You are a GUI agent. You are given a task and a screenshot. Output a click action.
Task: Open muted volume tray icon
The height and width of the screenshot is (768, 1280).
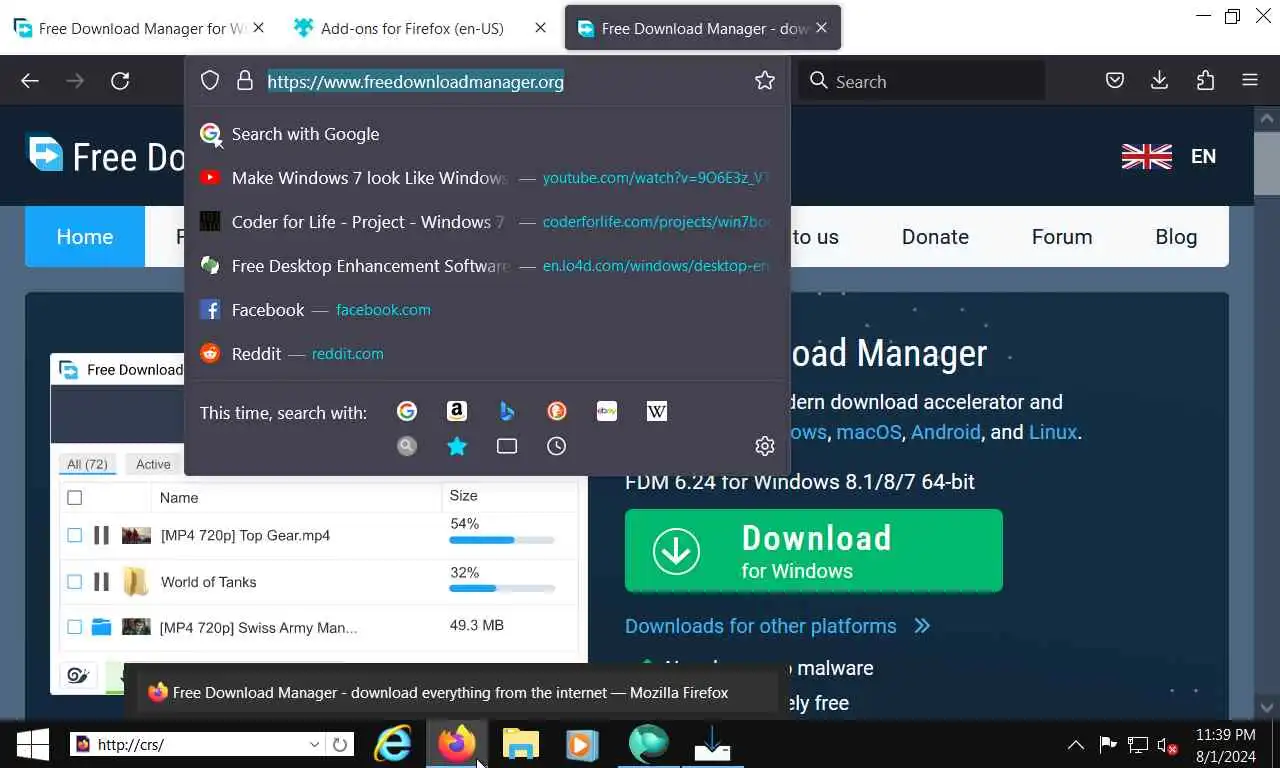tap(1167, 745)
